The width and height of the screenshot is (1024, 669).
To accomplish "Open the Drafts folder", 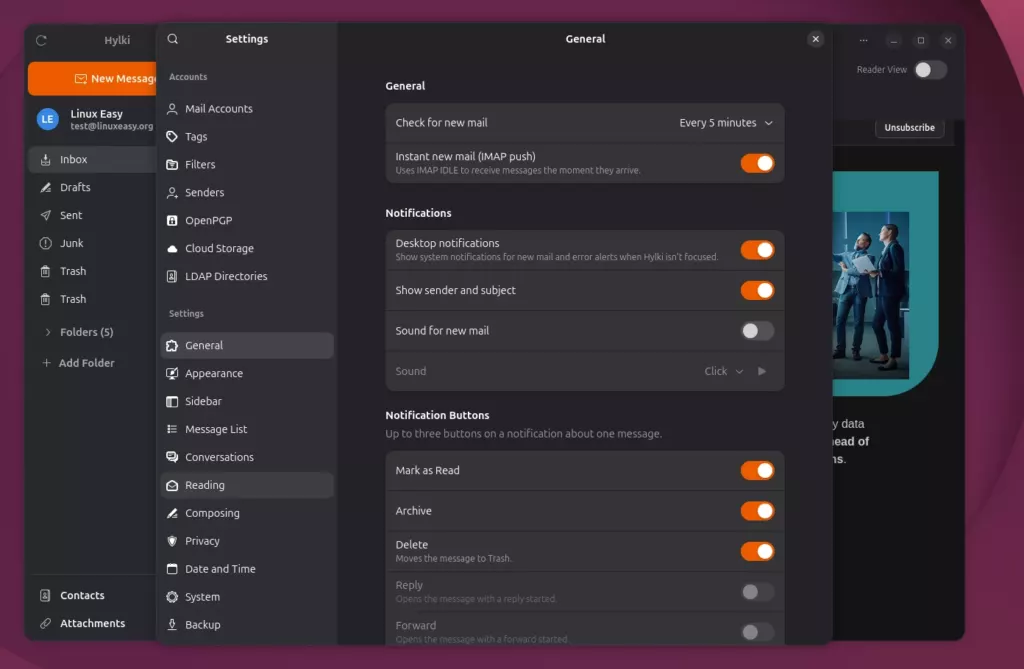I will 92,188.
